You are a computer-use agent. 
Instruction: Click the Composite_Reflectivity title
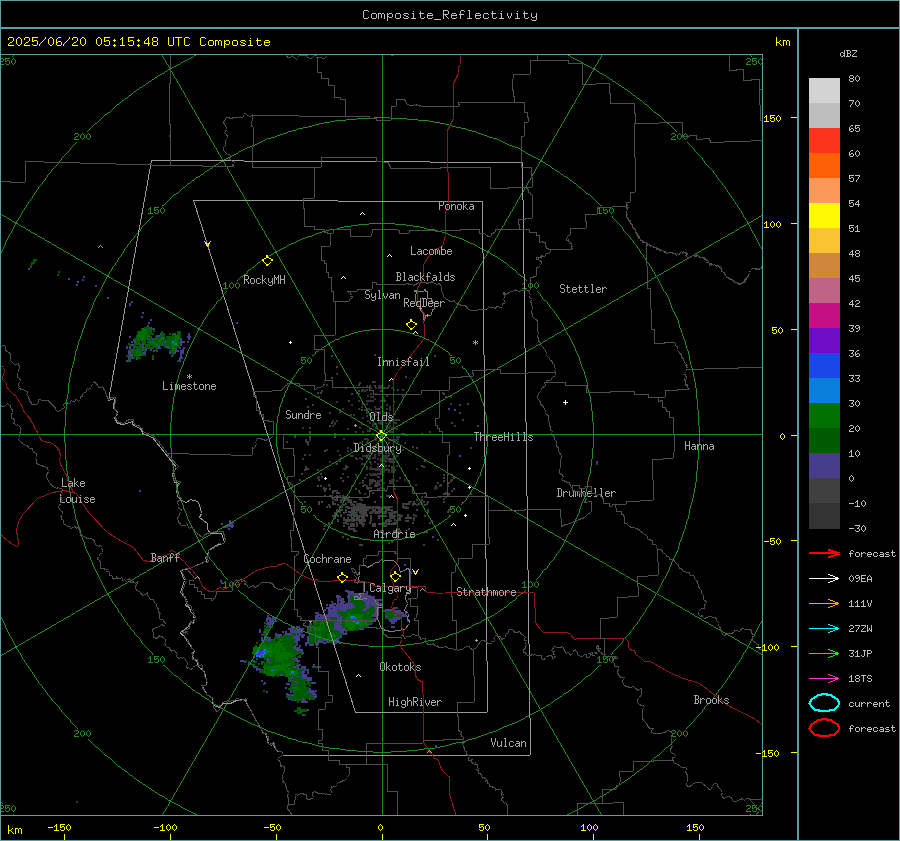(x=449, y=15)
